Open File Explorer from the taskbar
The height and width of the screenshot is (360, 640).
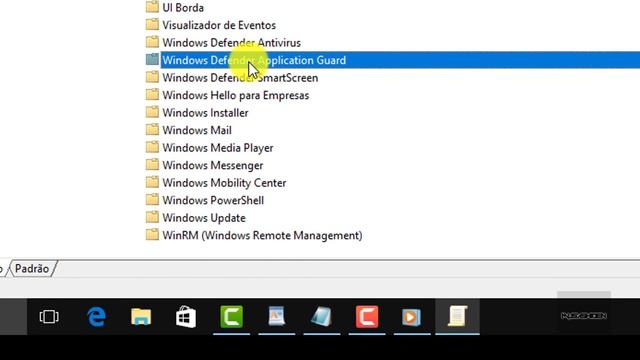(x=141, y=317)
